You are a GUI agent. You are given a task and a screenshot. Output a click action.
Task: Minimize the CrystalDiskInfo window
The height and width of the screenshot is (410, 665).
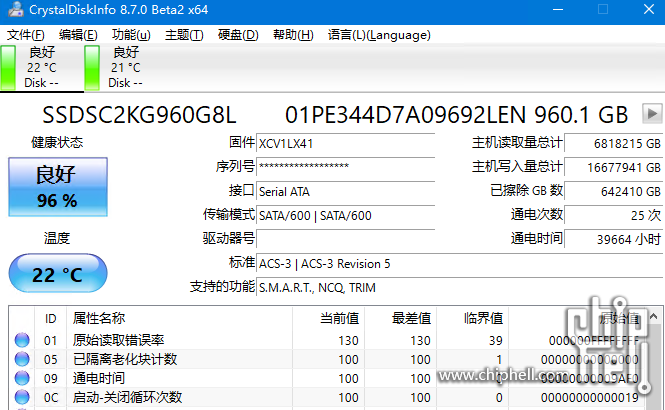(558, 9)
